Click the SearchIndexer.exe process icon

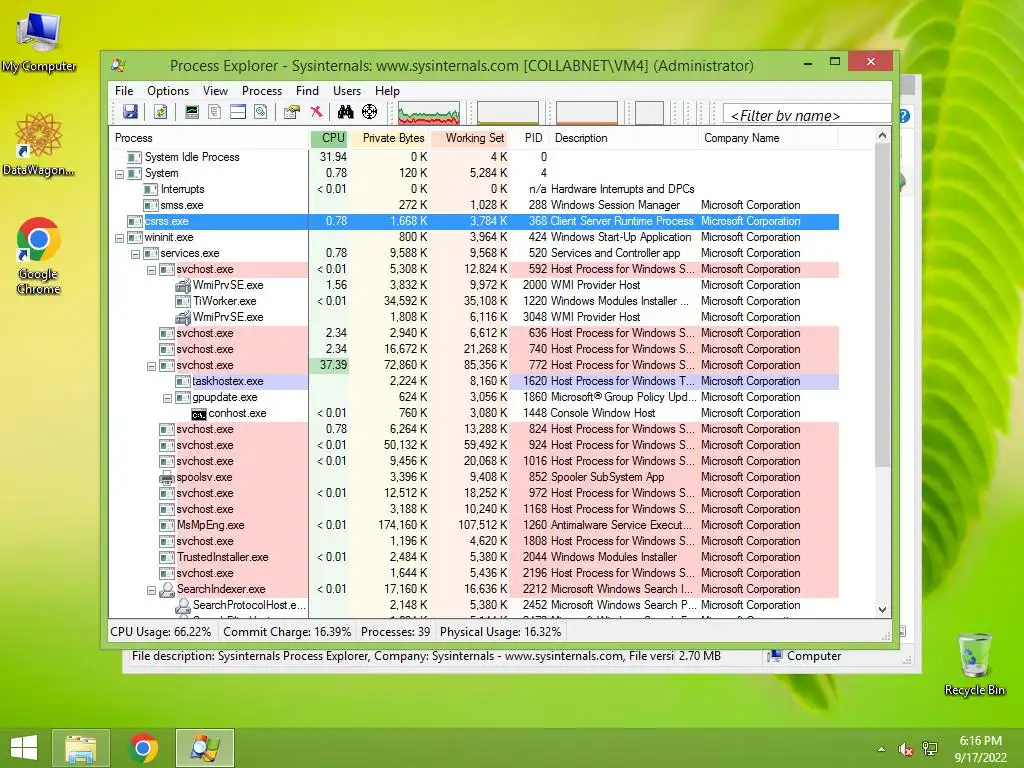point(167,589)
